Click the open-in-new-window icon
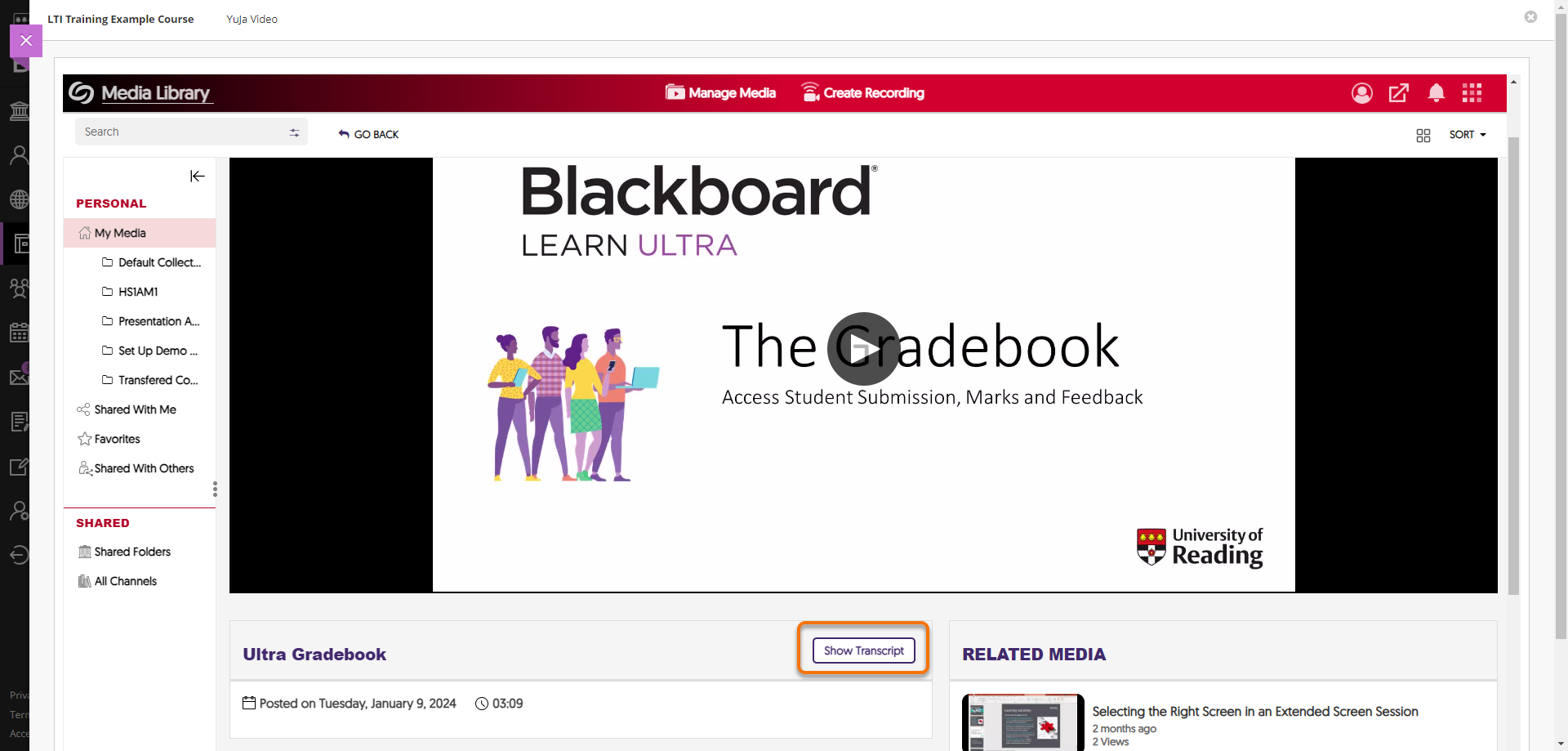Viewport: 1568px width, 751px height. click(x=1398, y=93)
